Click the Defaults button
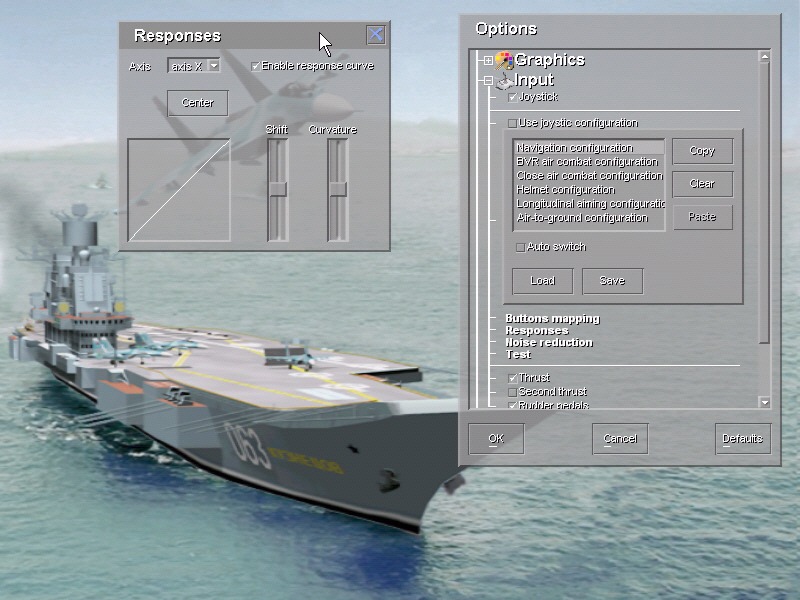 click(x=742, y=438)
